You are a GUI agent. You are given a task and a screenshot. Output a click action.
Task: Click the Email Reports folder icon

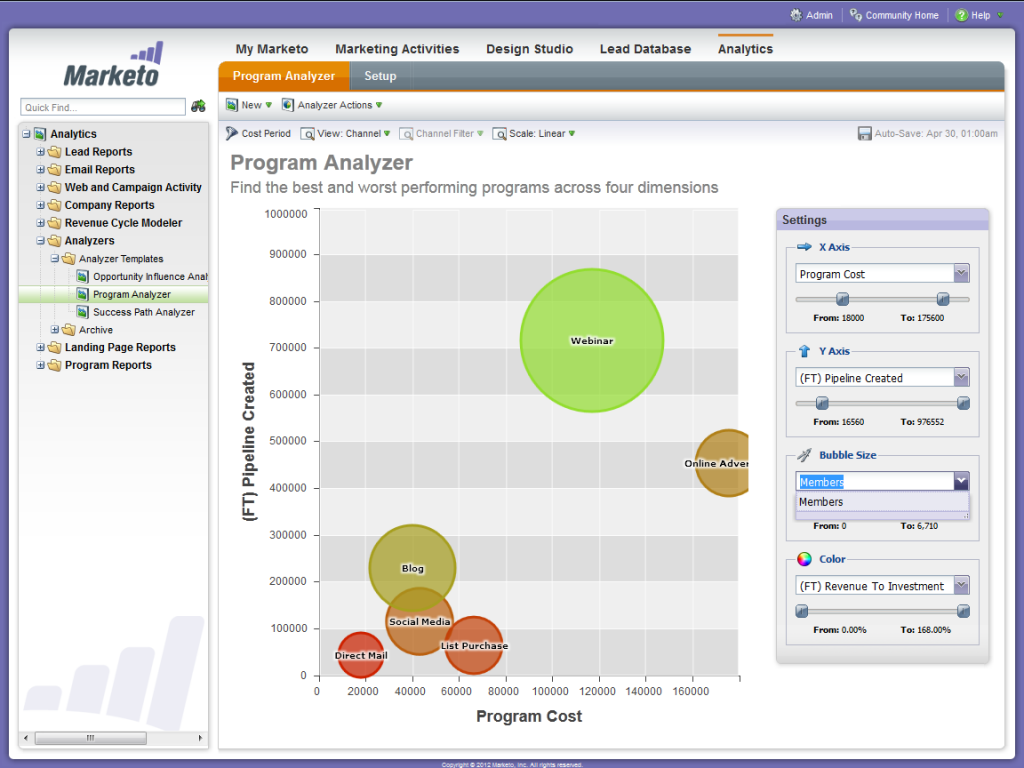click(55, 169)
